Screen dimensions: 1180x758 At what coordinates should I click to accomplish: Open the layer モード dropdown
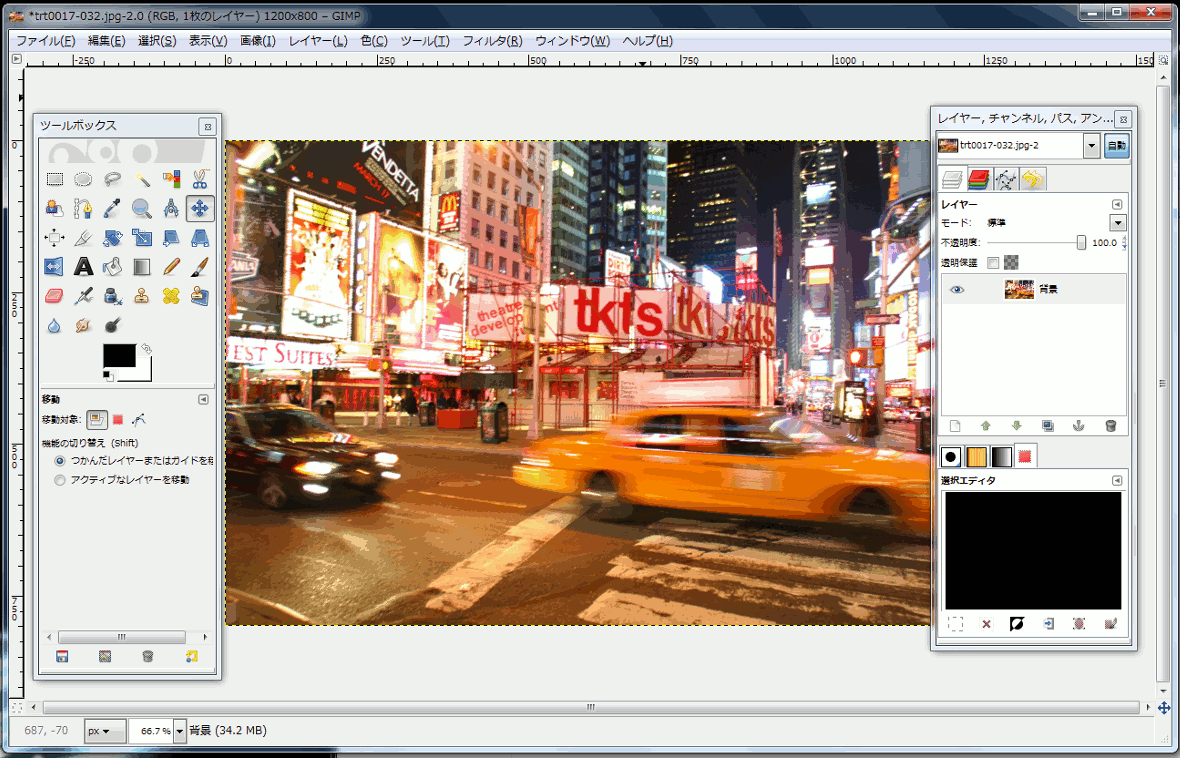click(1118, 223)
